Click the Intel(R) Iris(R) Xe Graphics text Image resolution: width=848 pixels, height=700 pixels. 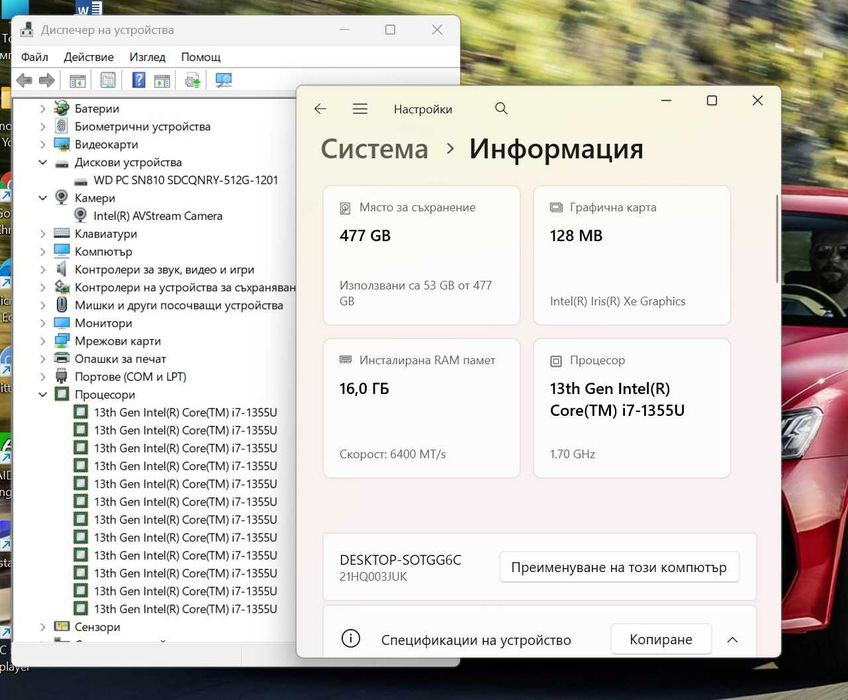point(618,301)
